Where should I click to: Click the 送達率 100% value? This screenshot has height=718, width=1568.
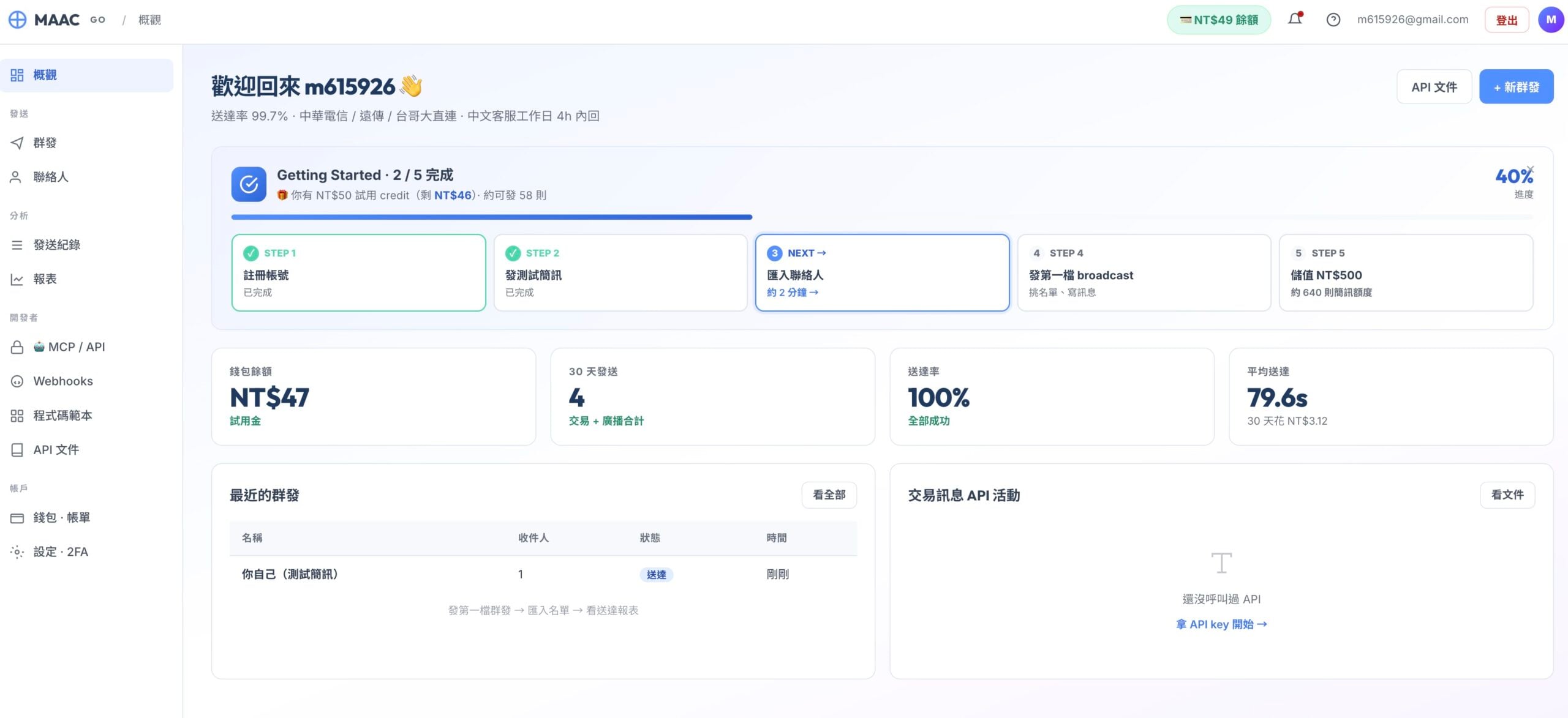point(938,398)
